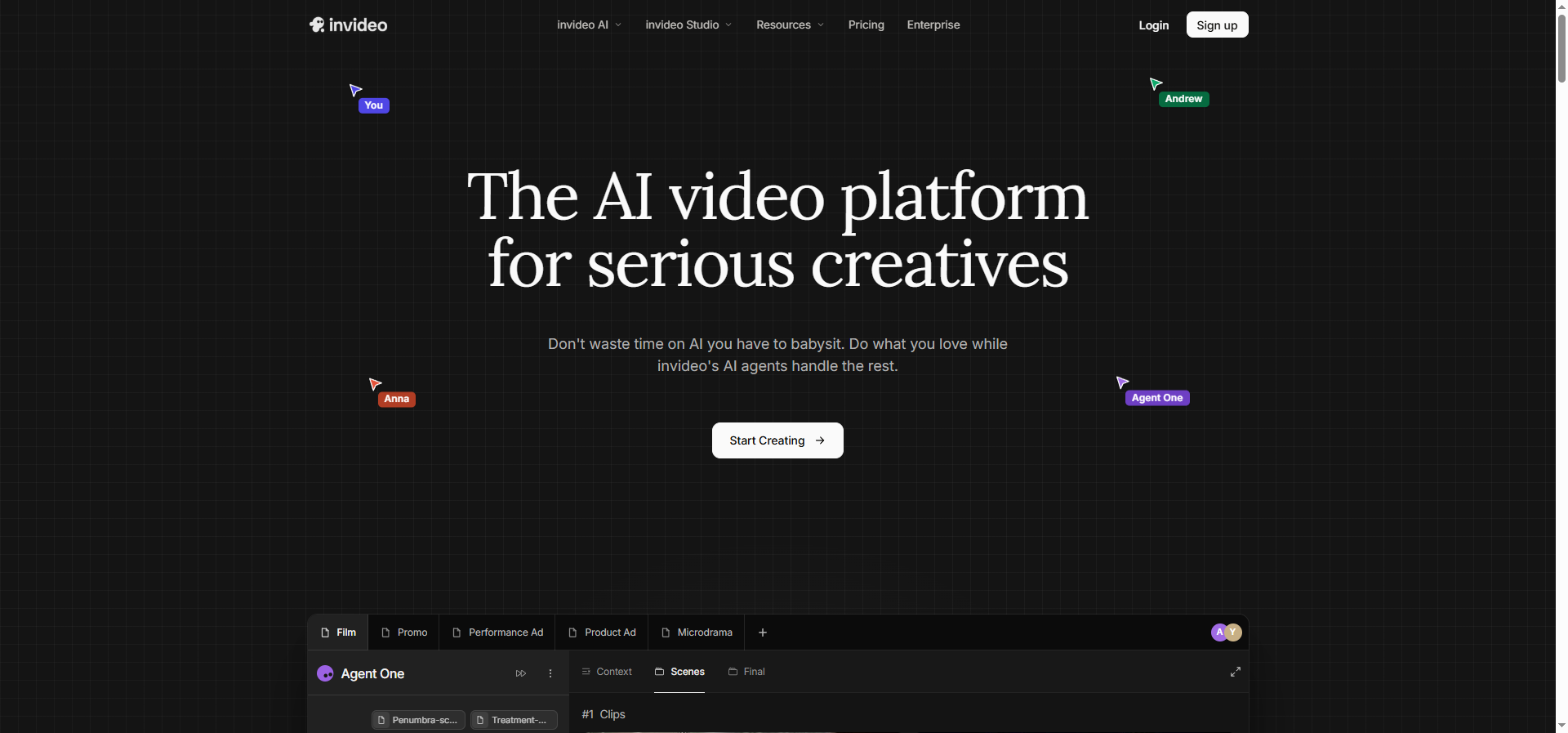This screenshot has width=1568, height=733.
Task: Open the Performance Ad tab
Action: click(x=497, y=632)
